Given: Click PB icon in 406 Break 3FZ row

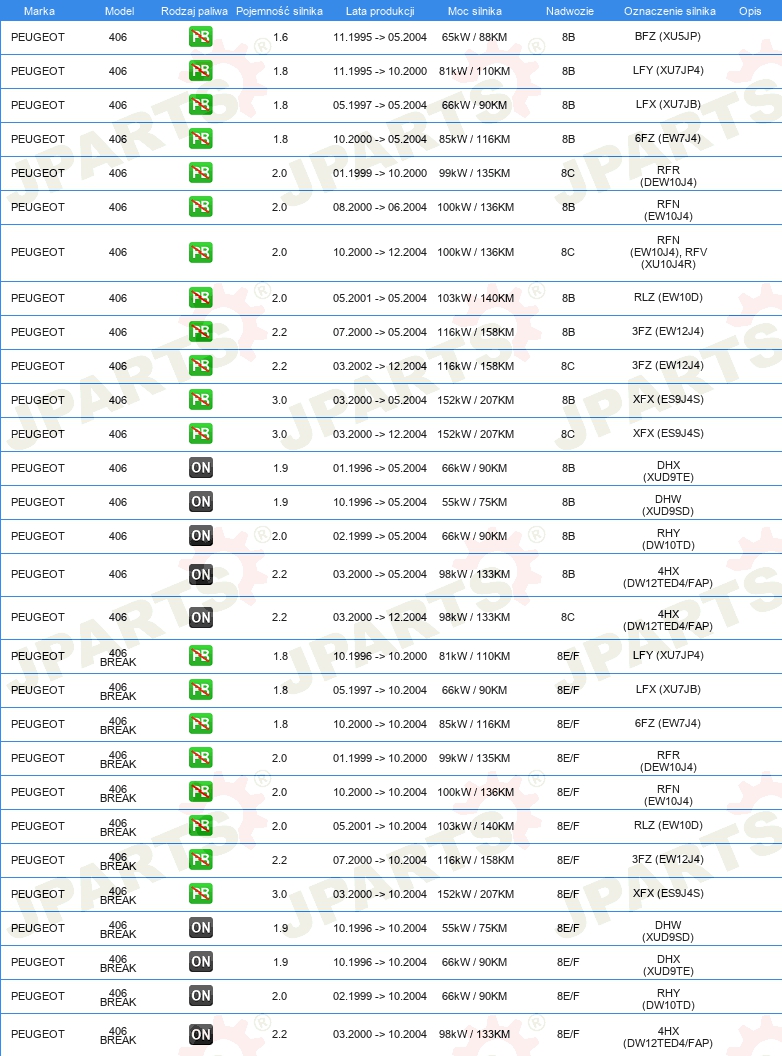Looking at the screenshot, I should point(201,860).
